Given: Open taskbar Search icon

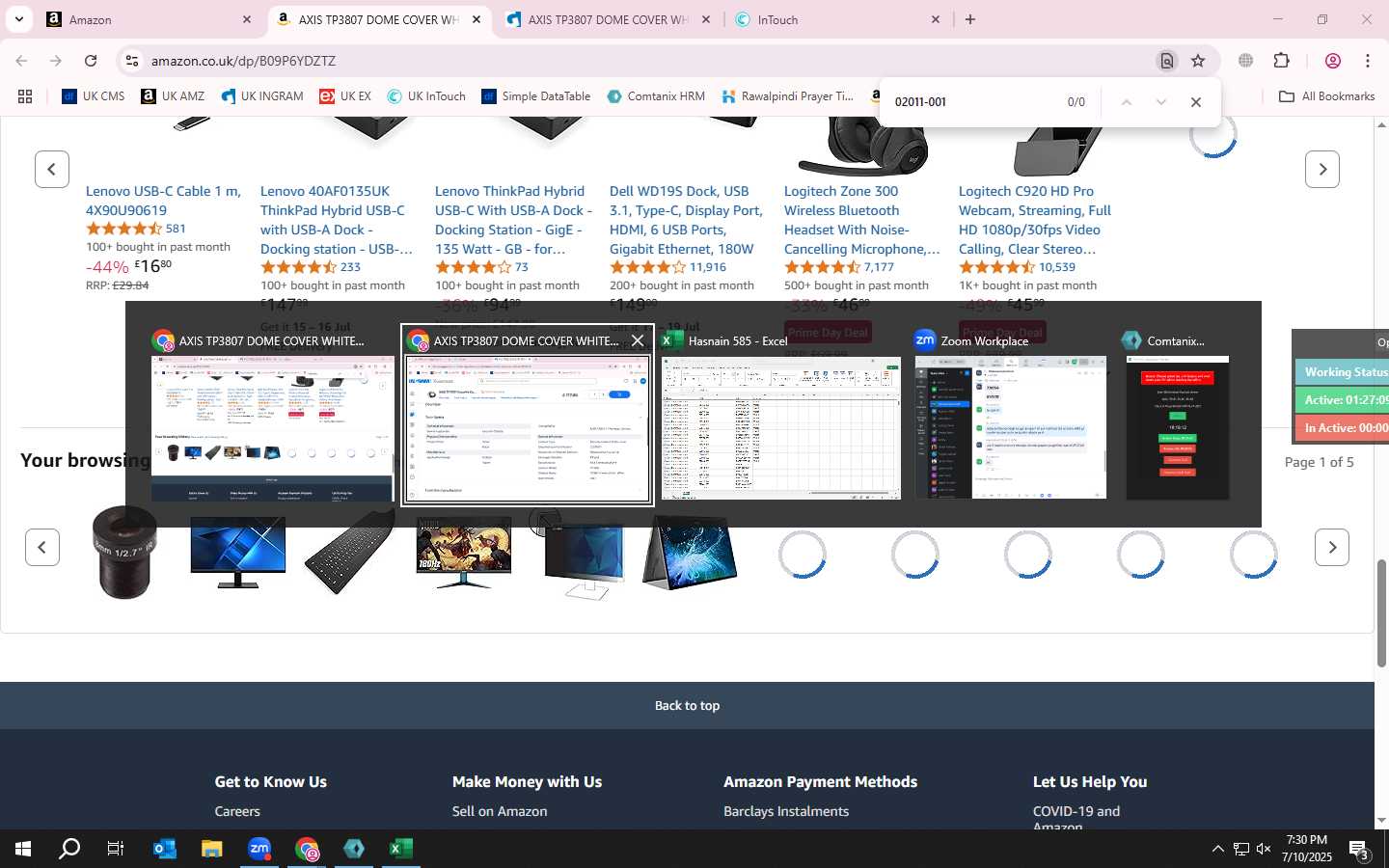Looking at the screenshot, I should click(x=69, y=849).
